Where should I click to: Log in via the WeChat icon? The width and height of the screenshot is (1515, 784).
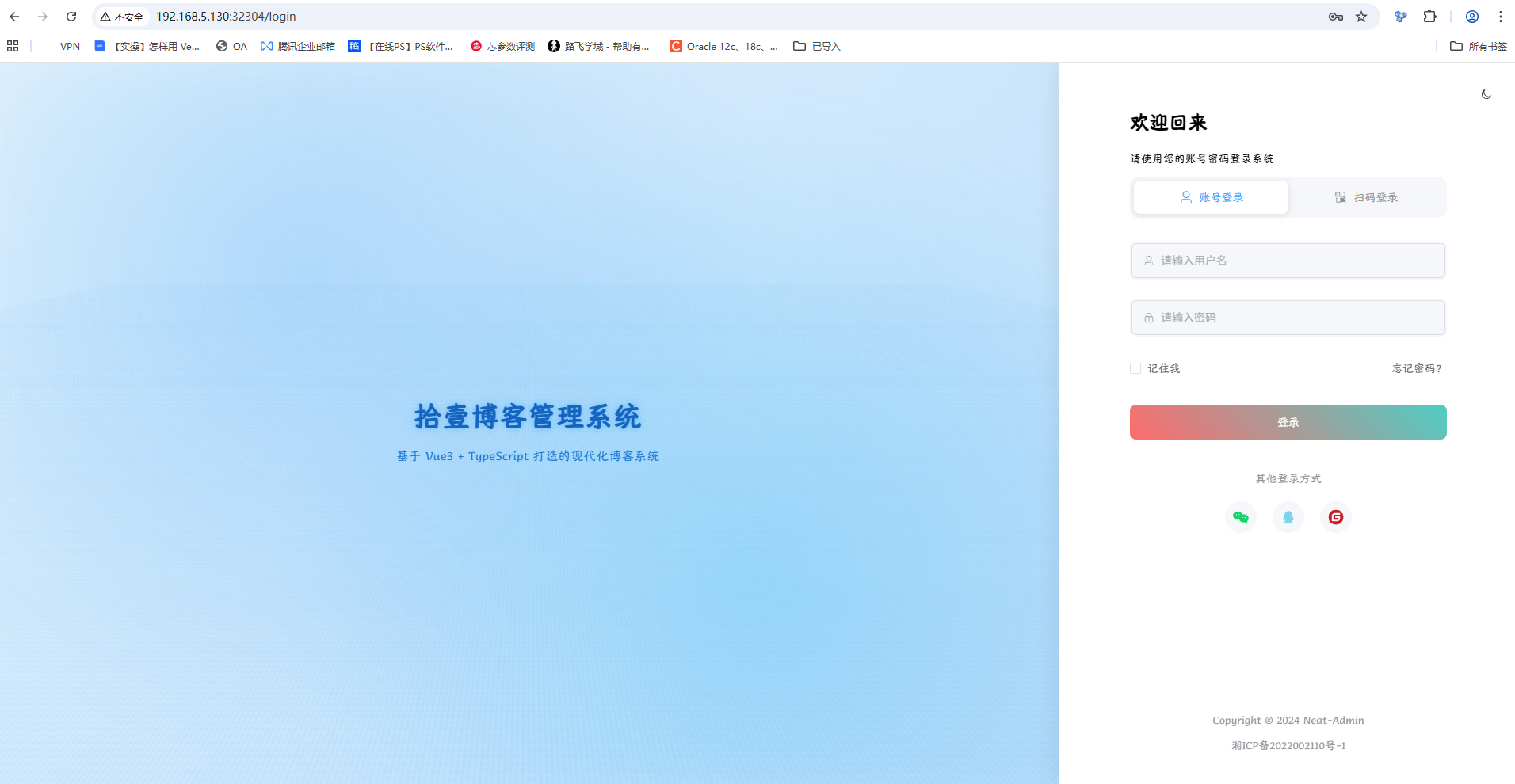point(1240,516)
